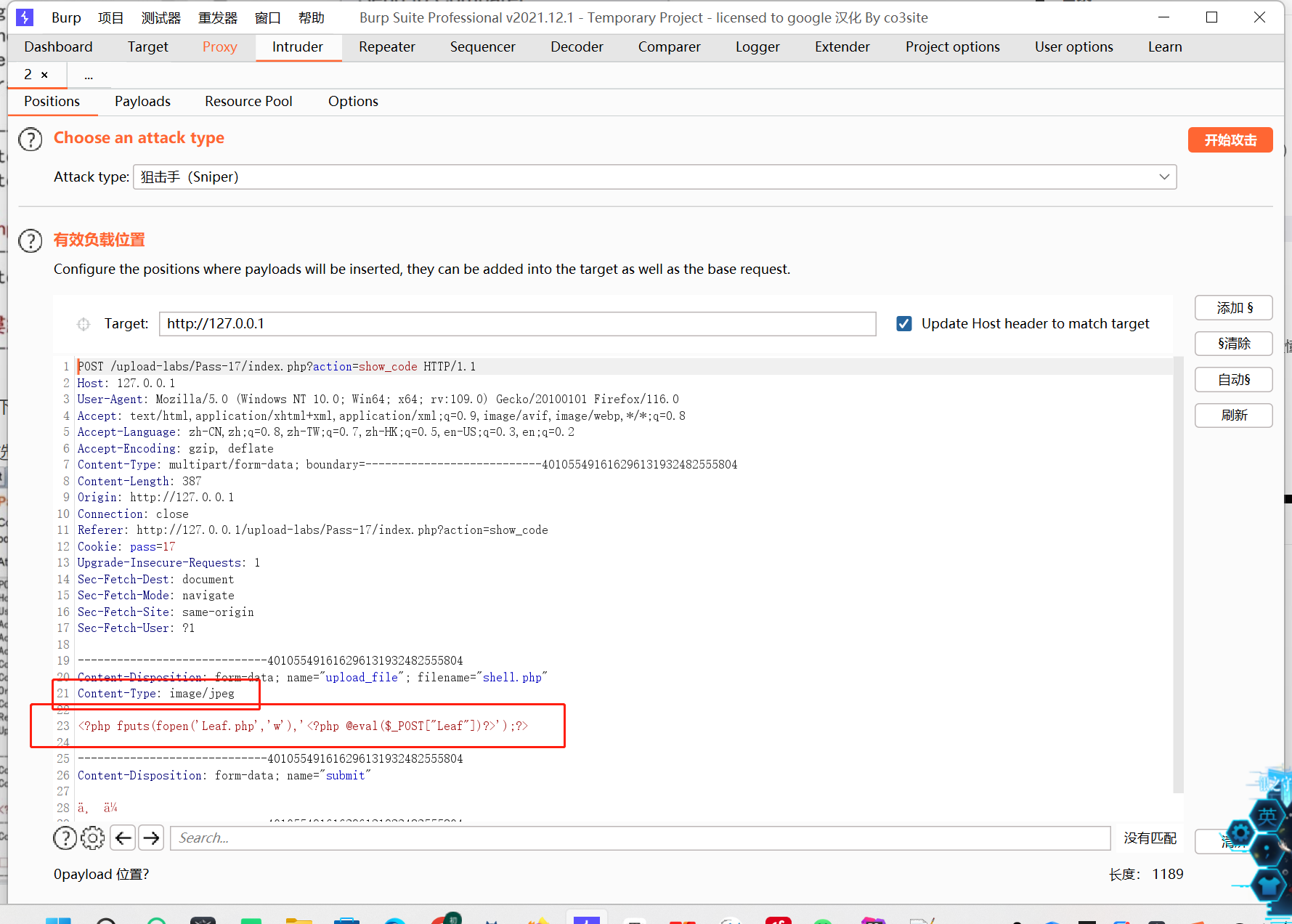Click the Cookie: pass=17 header line
Image resolution: width=1292 pixels, height=924 pixels.
click(x=126, y=547)
